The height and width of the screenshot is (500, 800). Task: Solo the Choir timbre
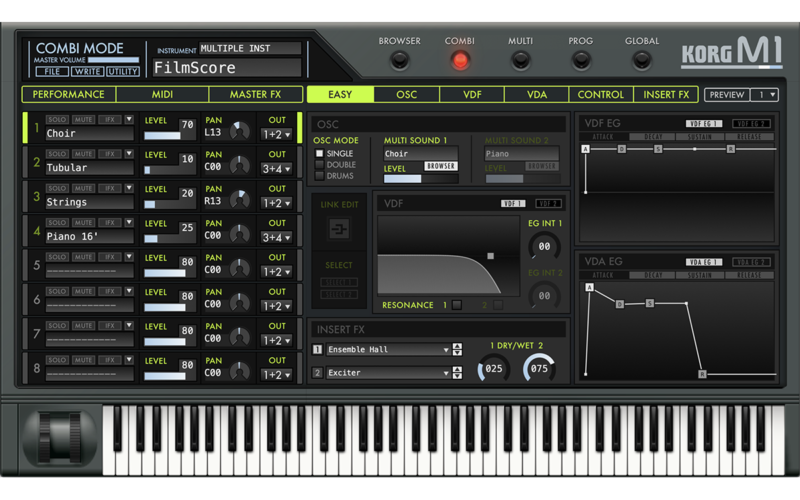click(57, 119)
